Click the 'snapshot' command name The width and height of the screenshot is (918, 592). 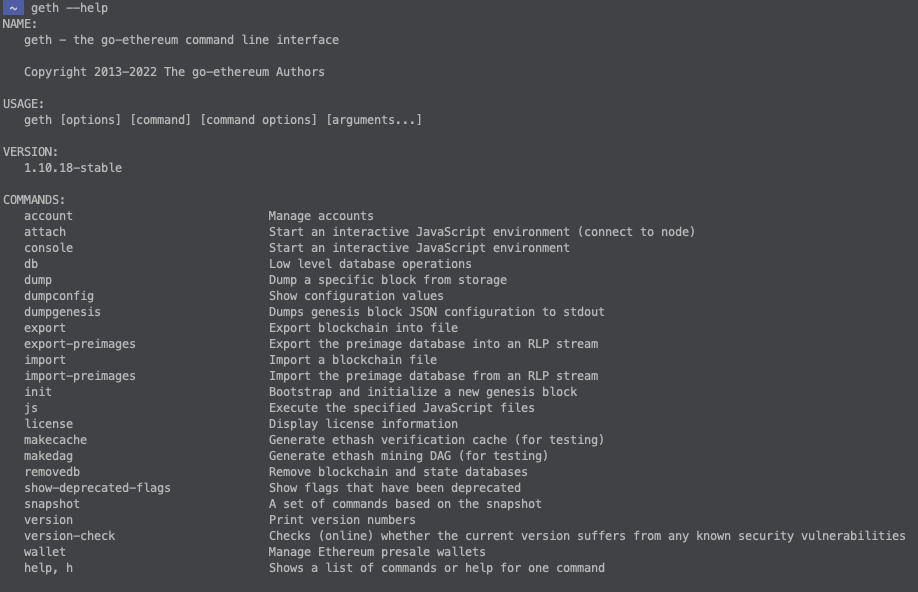[52, 504]
